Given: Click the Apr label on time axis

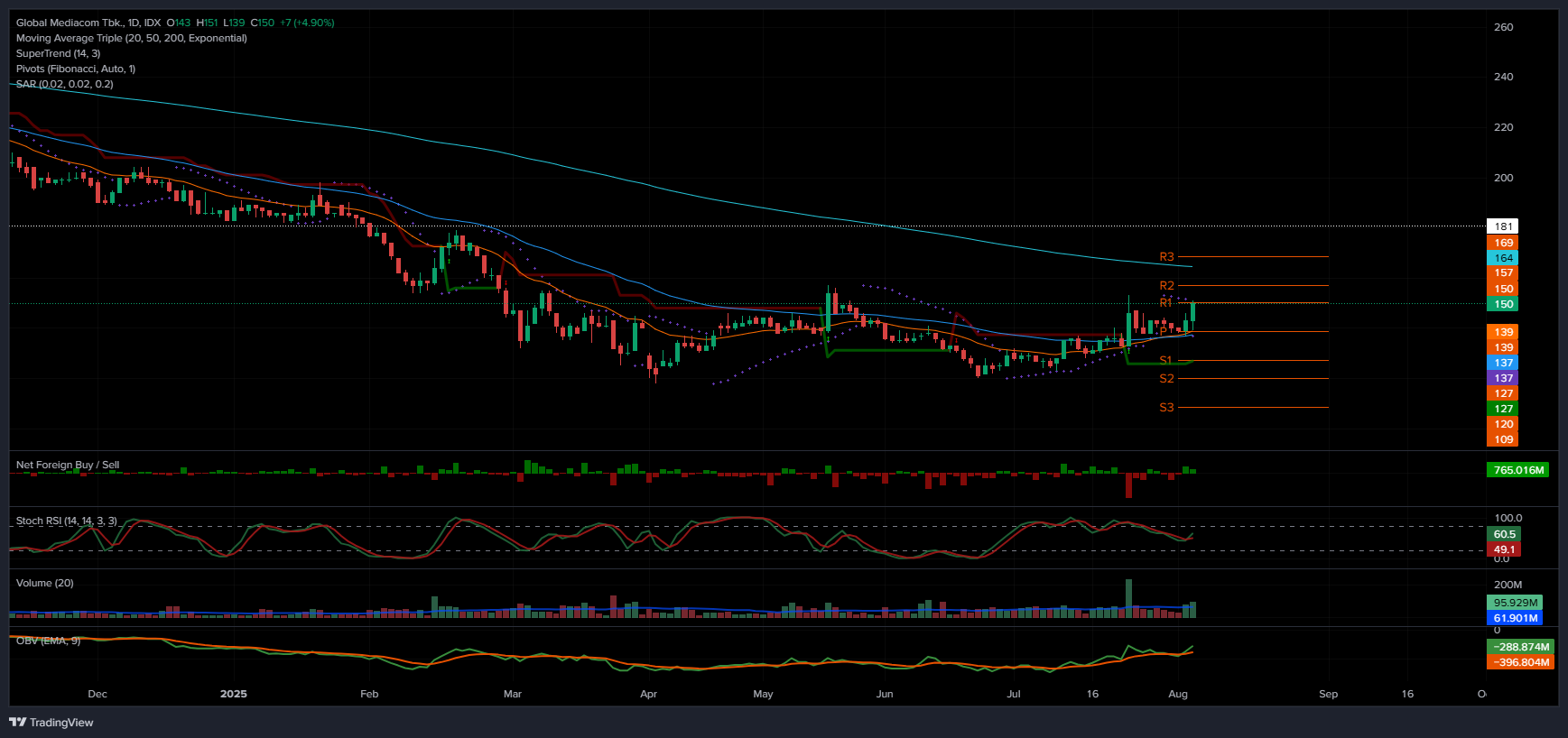Looking at the screenshot, I should point(648,694).
